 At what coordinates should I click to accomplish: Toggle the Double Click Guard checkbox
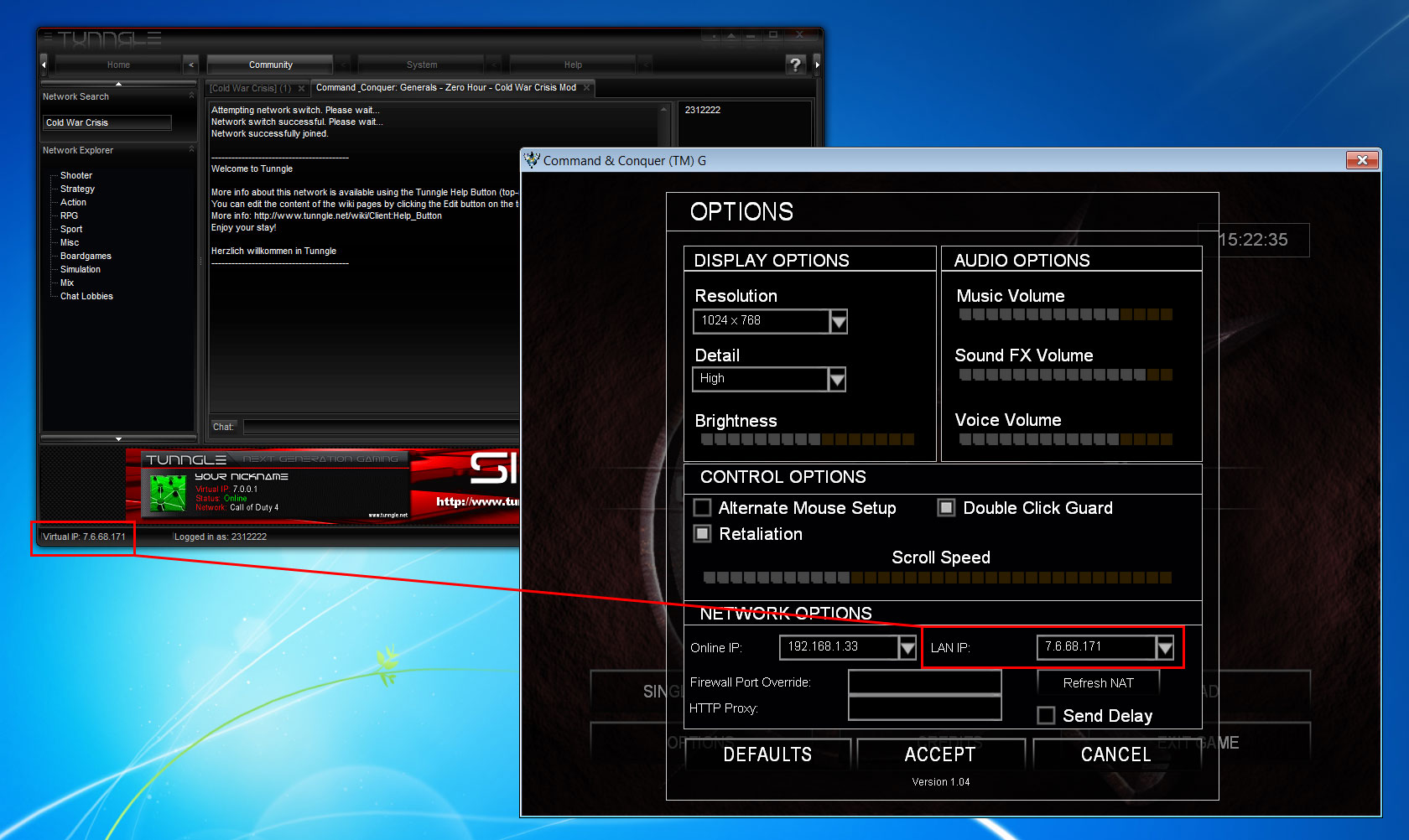click(946, 507)
